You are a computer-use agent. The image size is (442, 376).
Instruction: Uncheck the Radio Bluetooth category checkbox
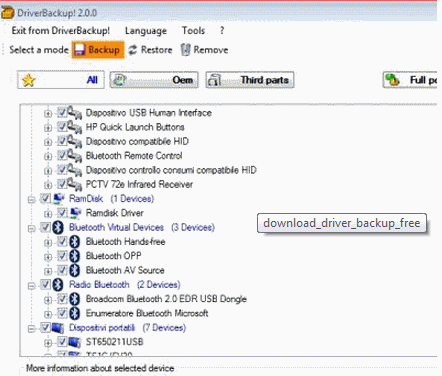coord(45,284)
